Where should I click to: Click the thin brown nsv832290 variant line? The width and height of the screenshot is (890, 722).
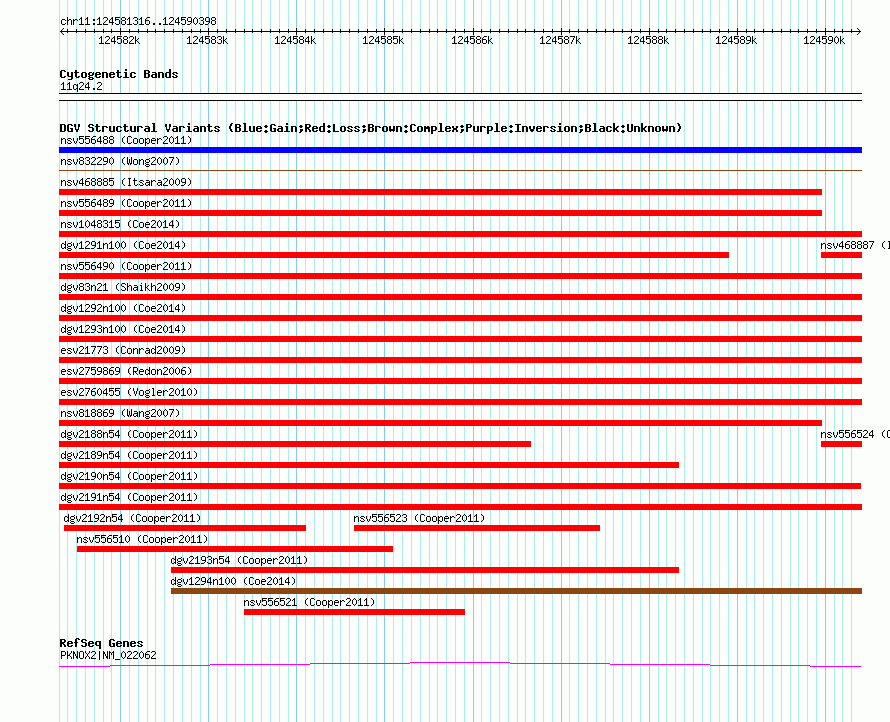460,170
